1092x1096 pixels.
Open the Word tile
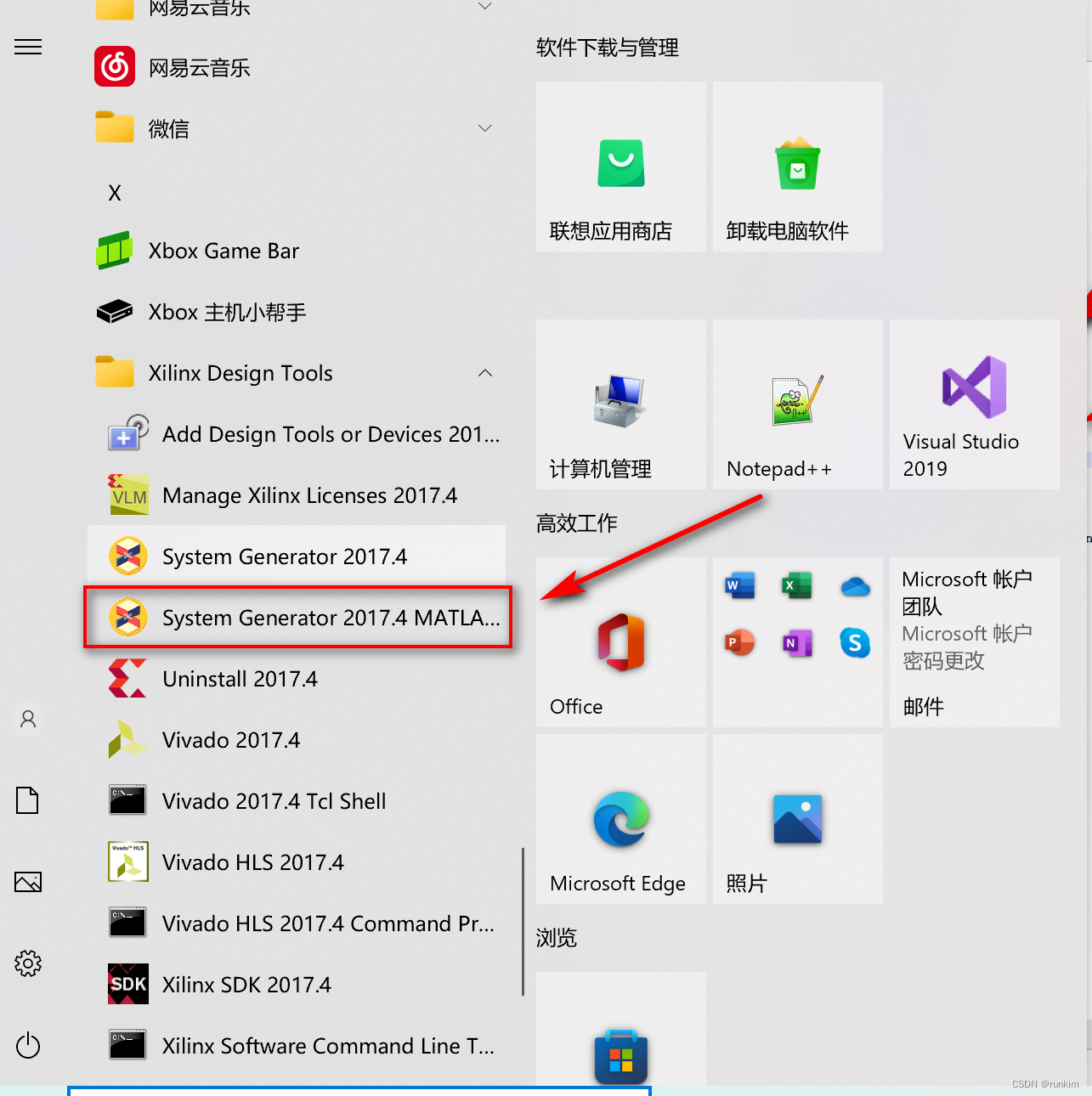tap(738, 585)
